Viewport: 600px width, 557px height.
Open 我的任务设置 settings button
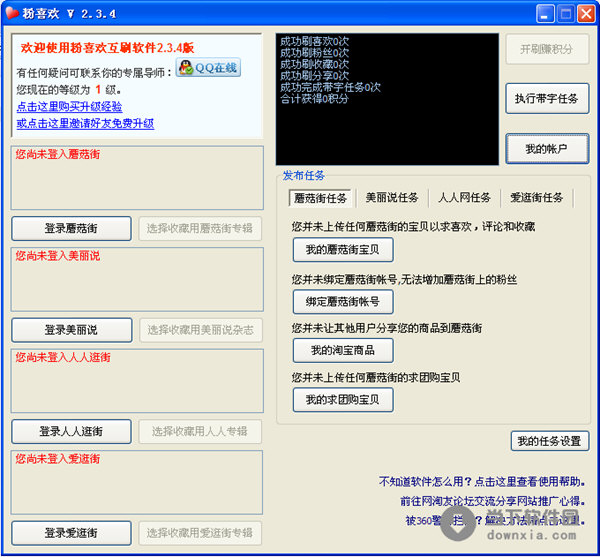click(549, 441)
